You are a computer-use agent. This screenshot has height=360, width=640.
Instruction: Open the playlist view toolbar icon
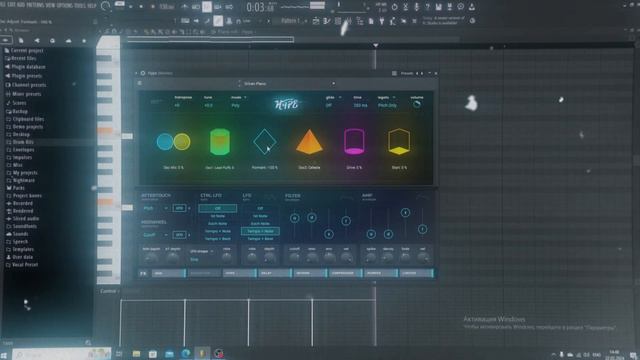click(x=316, y=21)
